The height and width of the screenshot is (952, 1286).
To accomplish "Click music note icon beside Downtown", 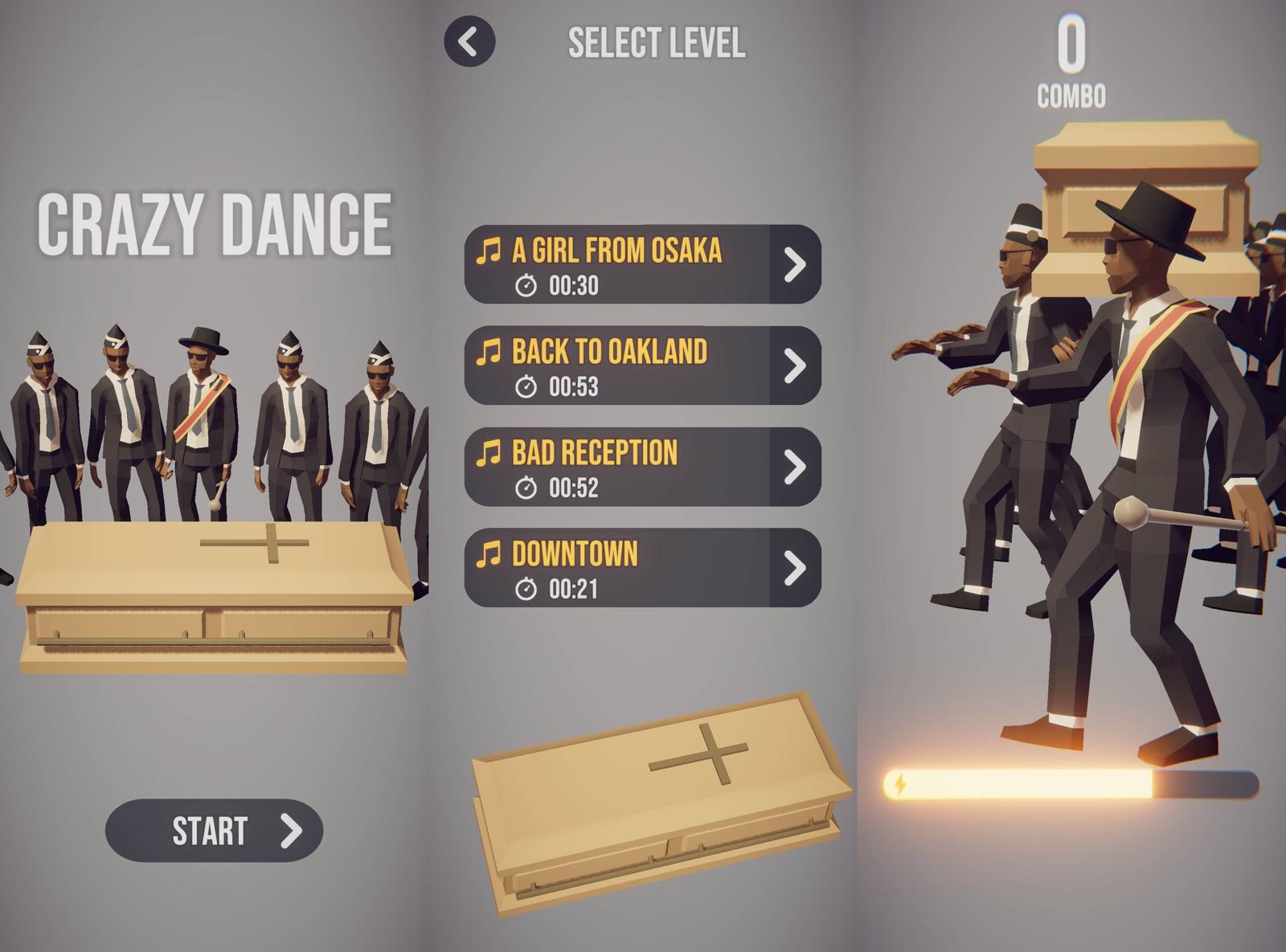I will (489, 554).
